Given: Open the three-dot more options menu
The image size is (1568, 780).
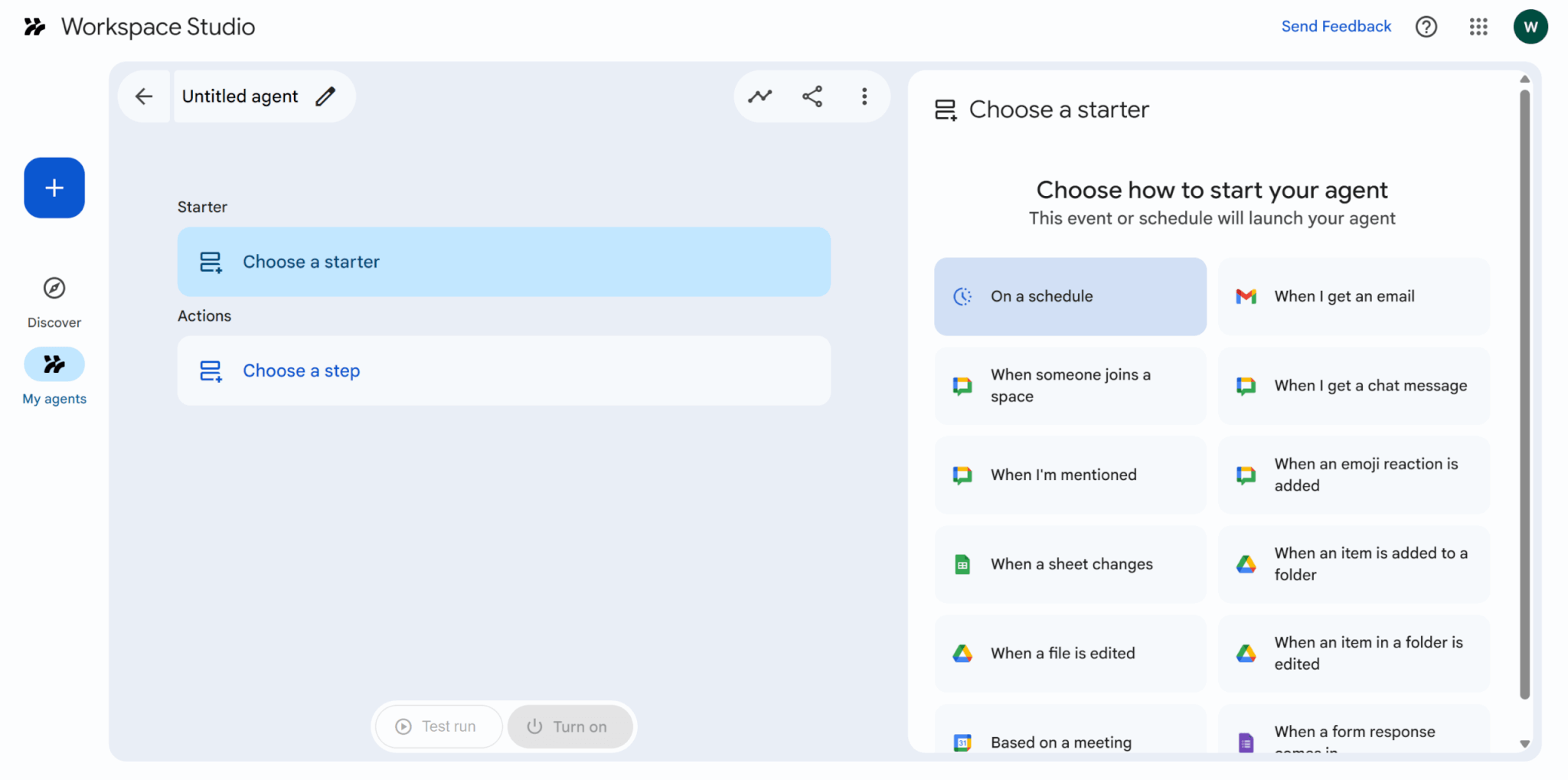Looking at the screenshot, I should point(864,96).
